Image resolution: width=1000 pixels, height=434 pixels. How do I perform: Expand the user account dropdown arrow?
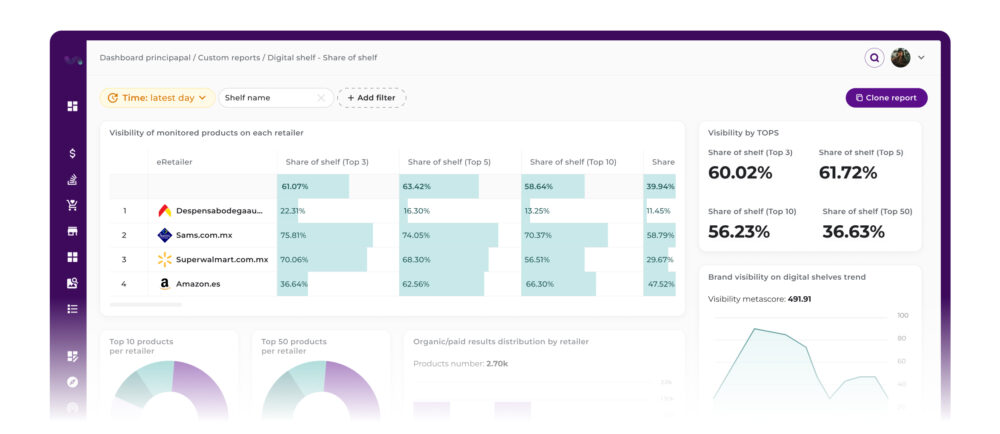[x=921, y=58]
